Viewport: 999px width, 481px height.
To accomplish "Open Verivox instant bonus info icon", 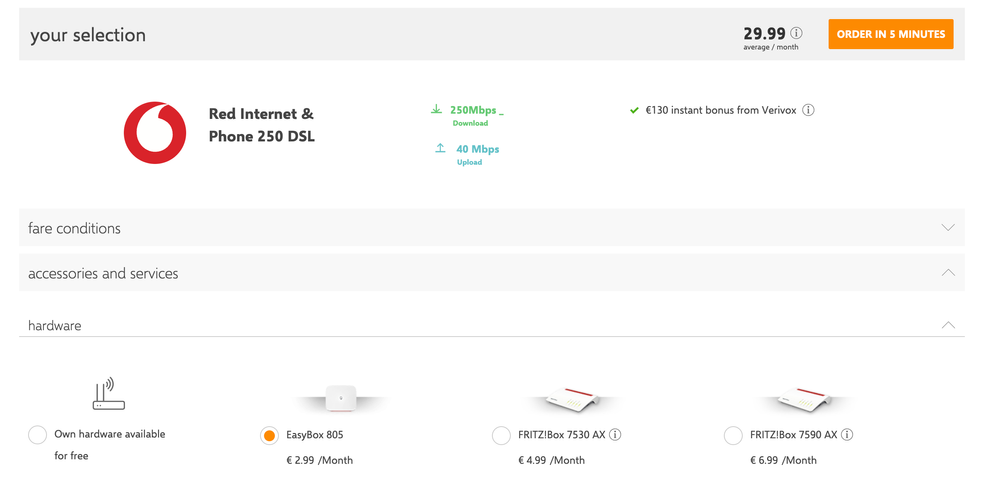I will pyautogui.click(x=808, y=110).
